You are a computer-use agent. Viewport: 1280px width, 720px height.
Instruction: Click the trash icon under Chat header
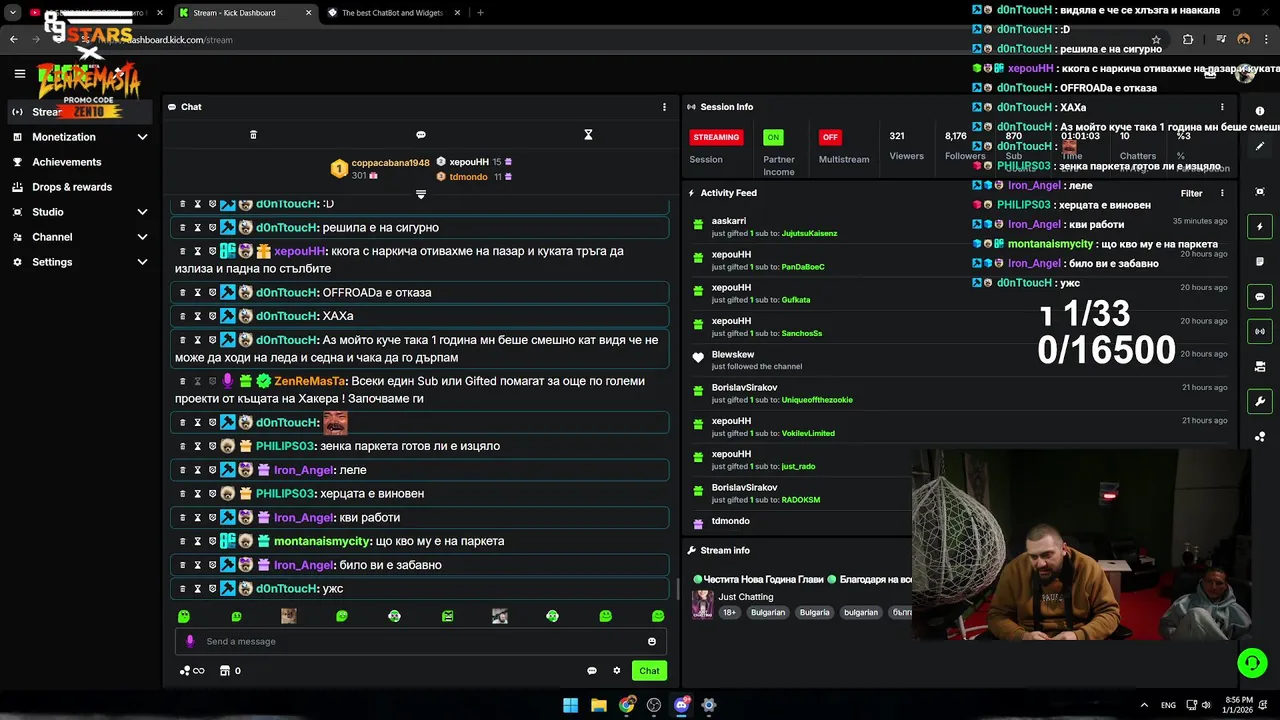pos(253,135)
